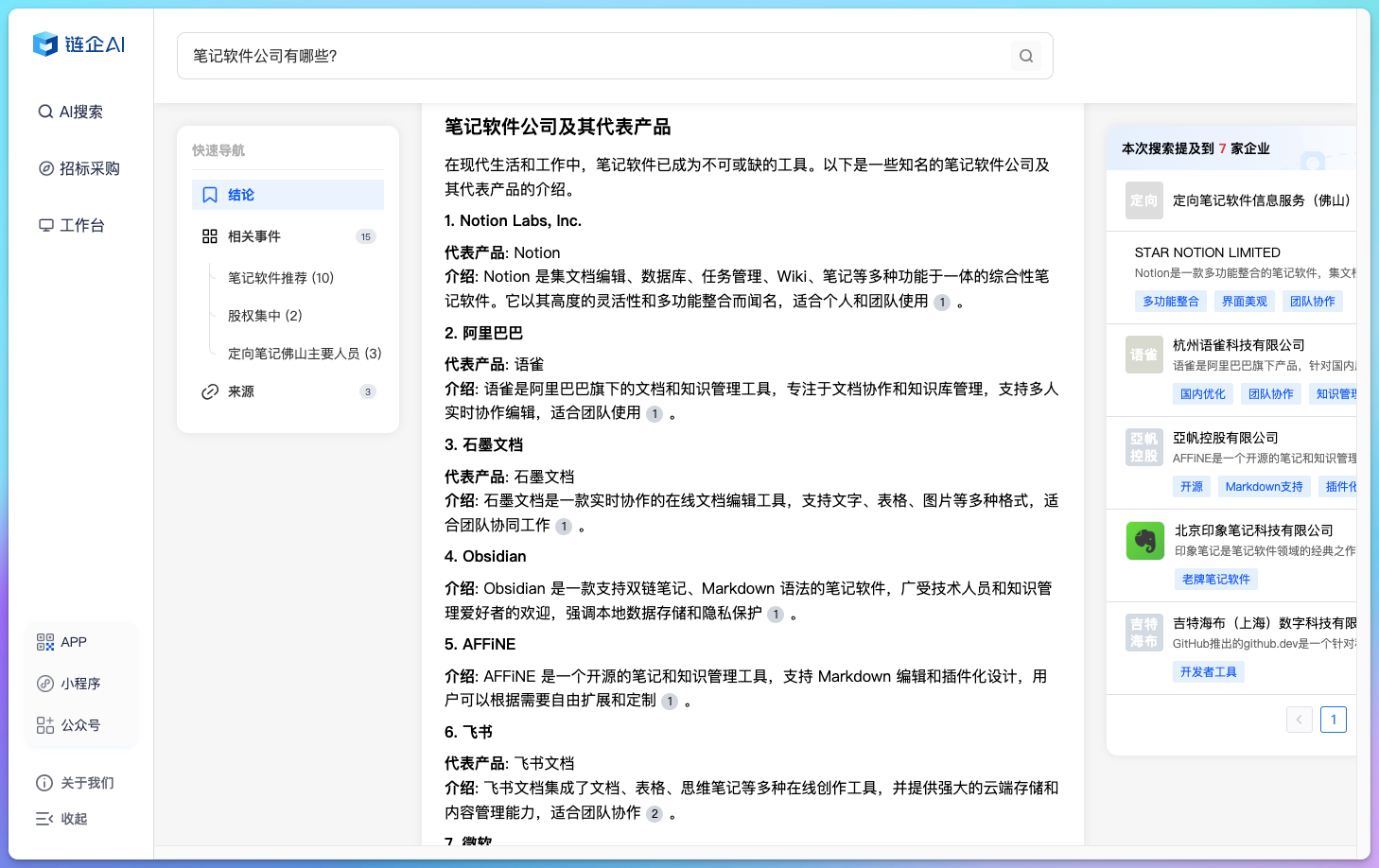This screenshot has height=868, width=1379.
Task: Click the magnifier icon in the search bar
Action: (1026, 56)
